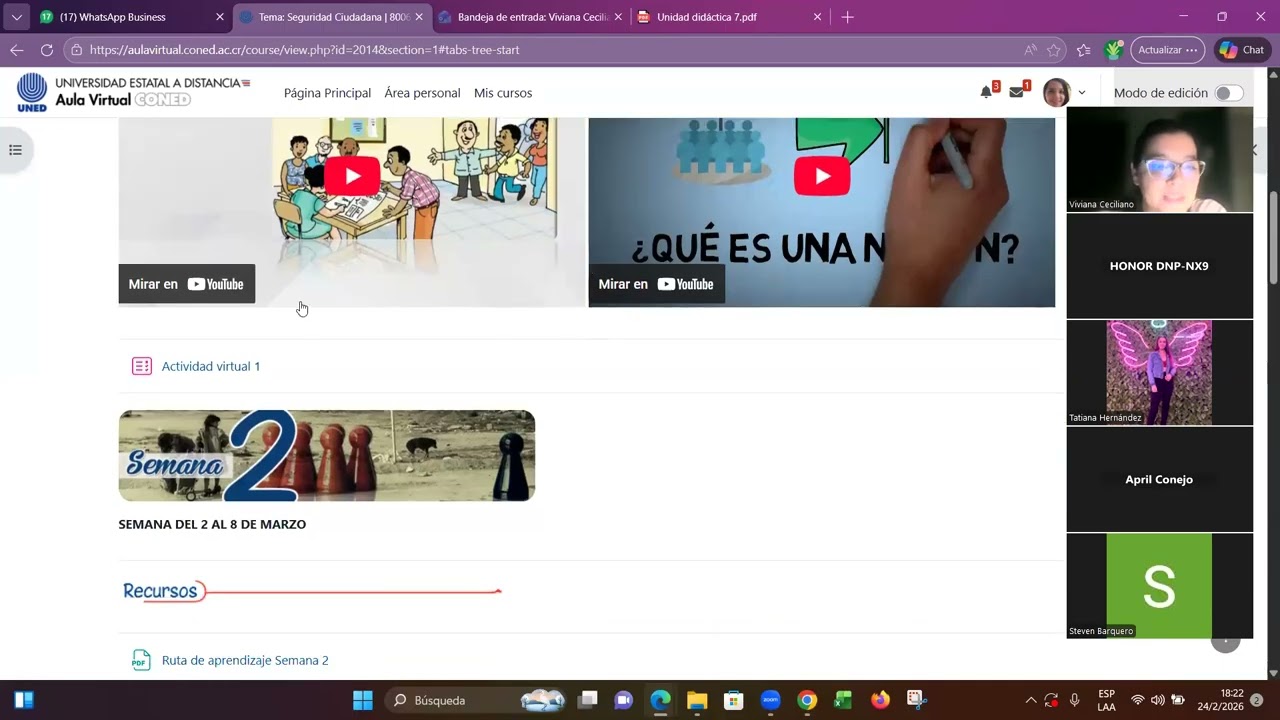The width and height of the screenshot is (1280, 720).
Task: Select Tatiana Hernández participant tile
Action: 1160,372
